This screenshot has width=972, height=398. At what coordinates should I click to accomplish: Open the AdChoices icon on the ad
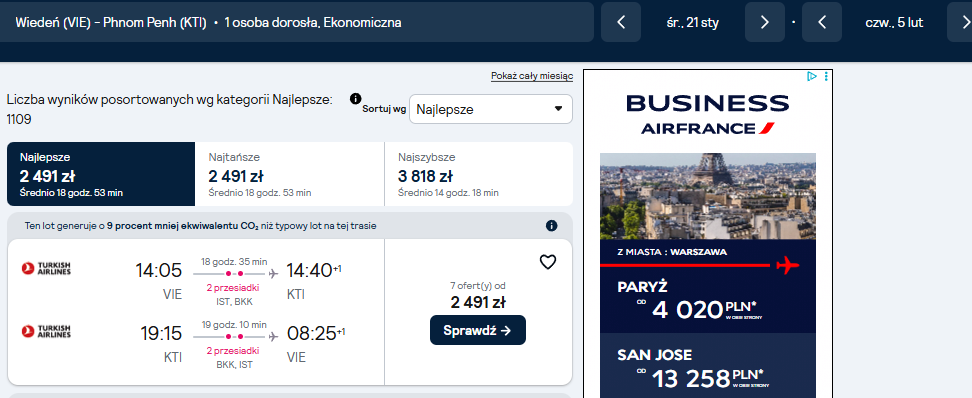[812, 76]
